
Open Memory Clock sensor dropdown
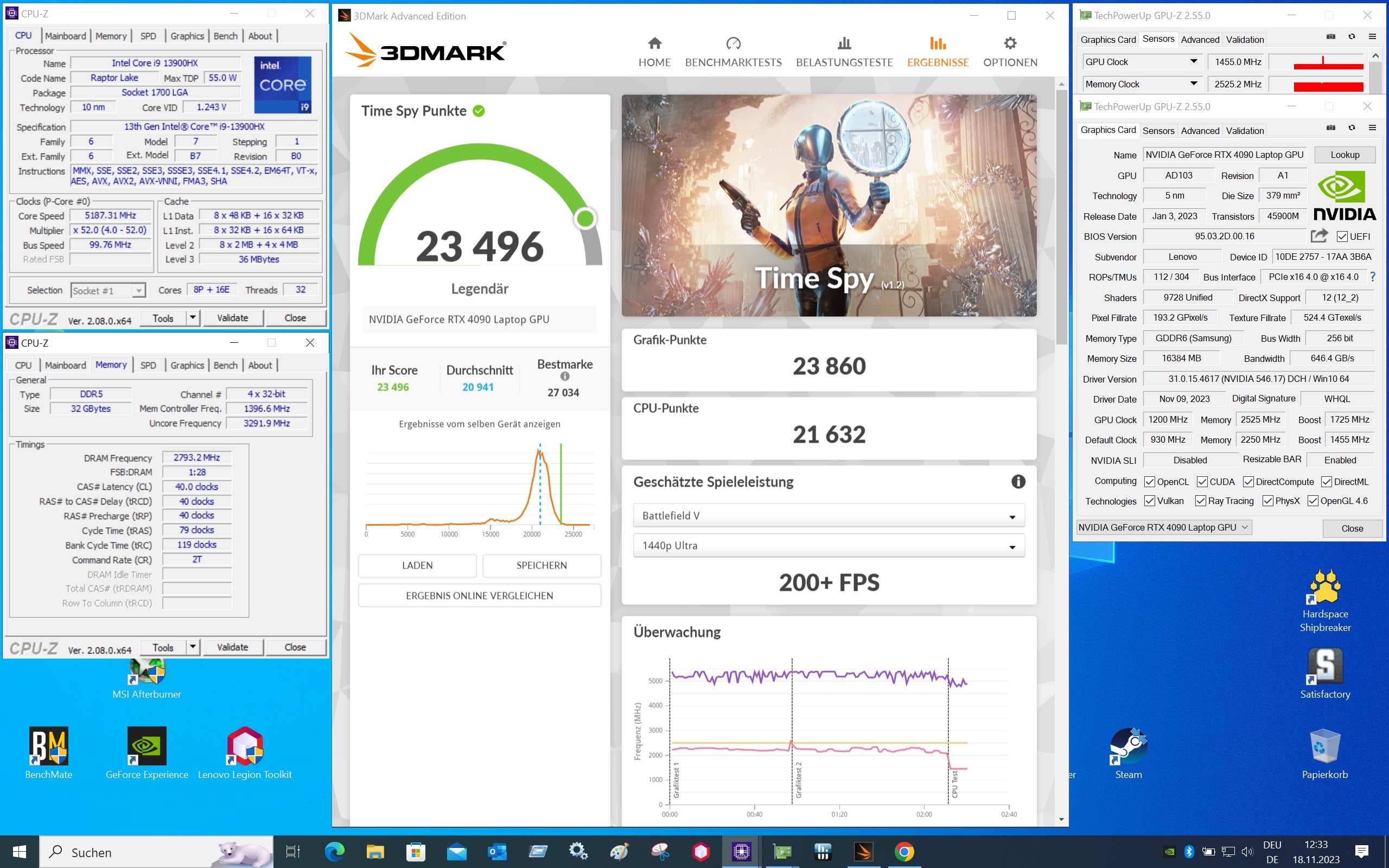(1142, 85)
